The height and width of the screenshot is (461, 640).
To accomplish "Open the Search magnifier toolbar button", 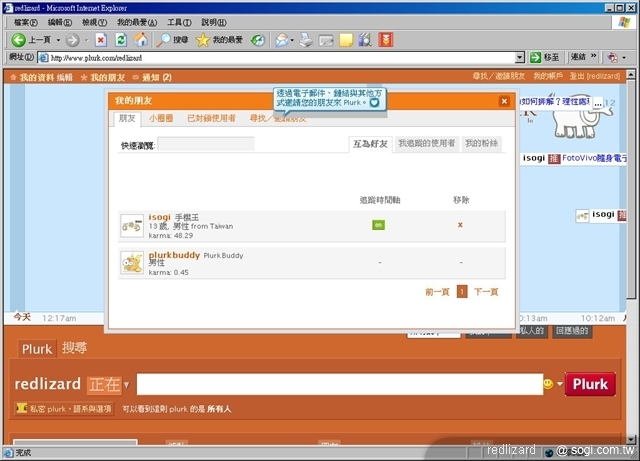I will [173, 40].
